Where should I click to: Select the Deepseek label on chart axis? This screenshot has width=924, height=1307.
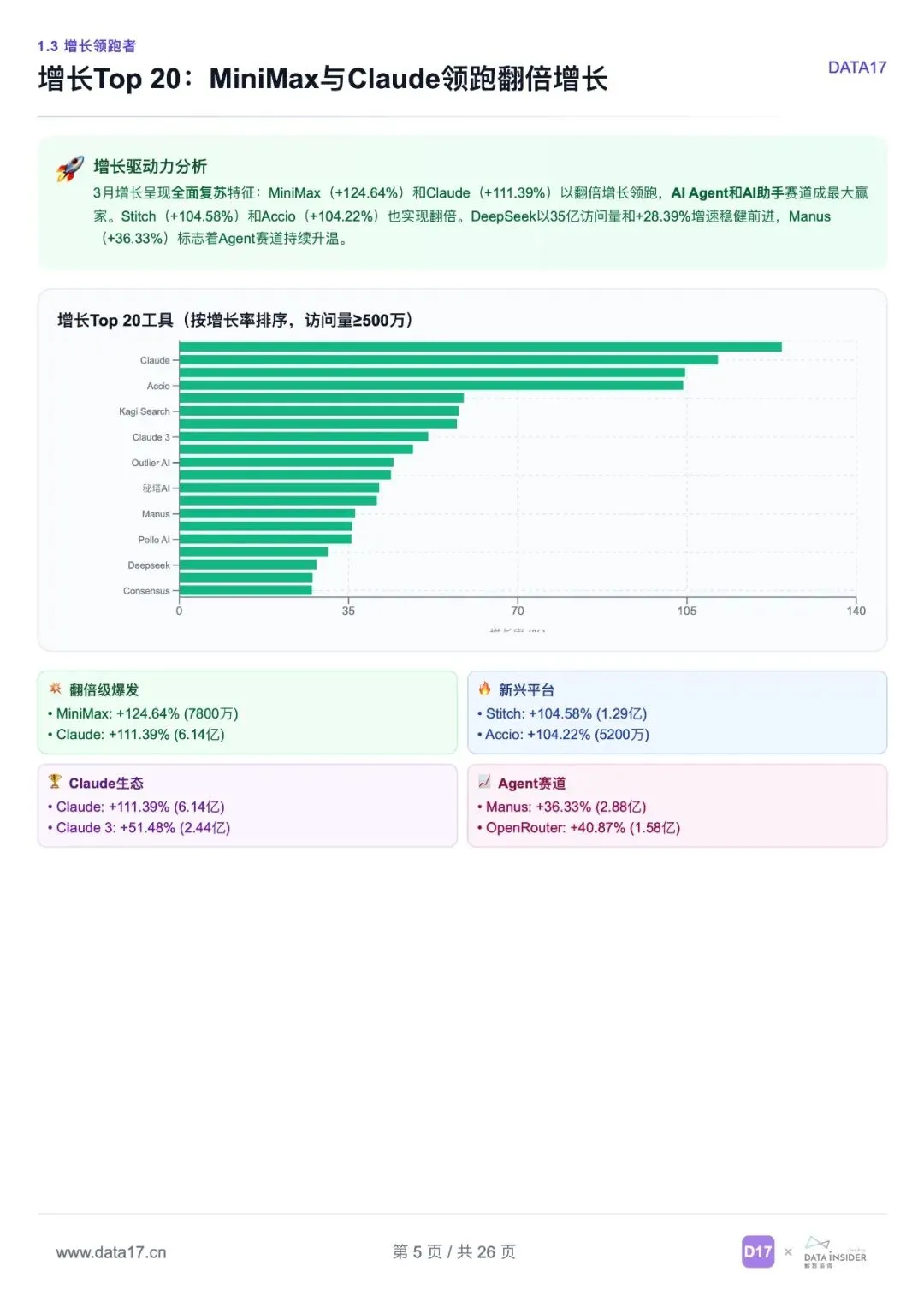[149, 565]
